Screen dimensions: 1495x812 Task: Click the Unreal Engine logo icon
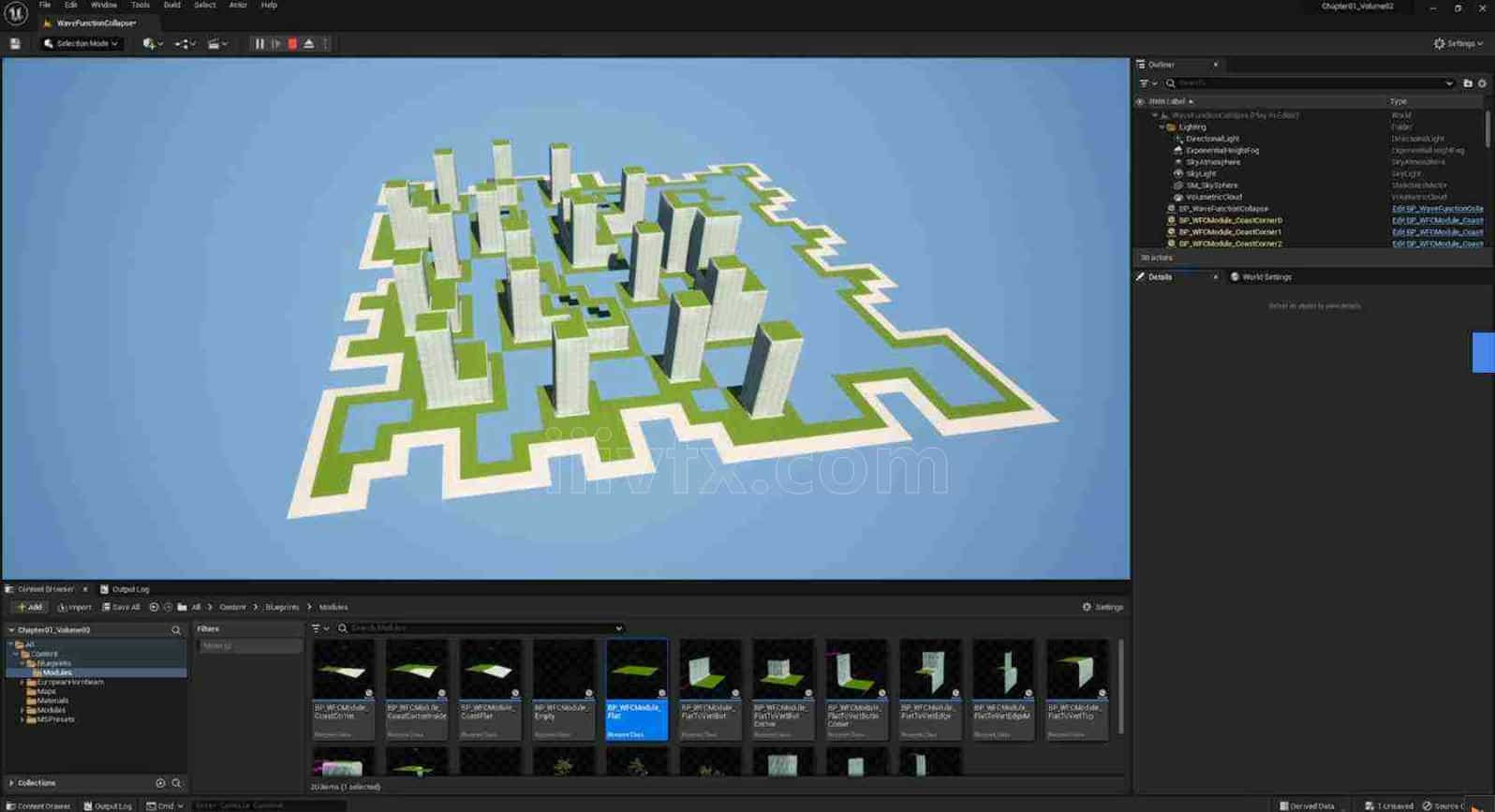16,14
